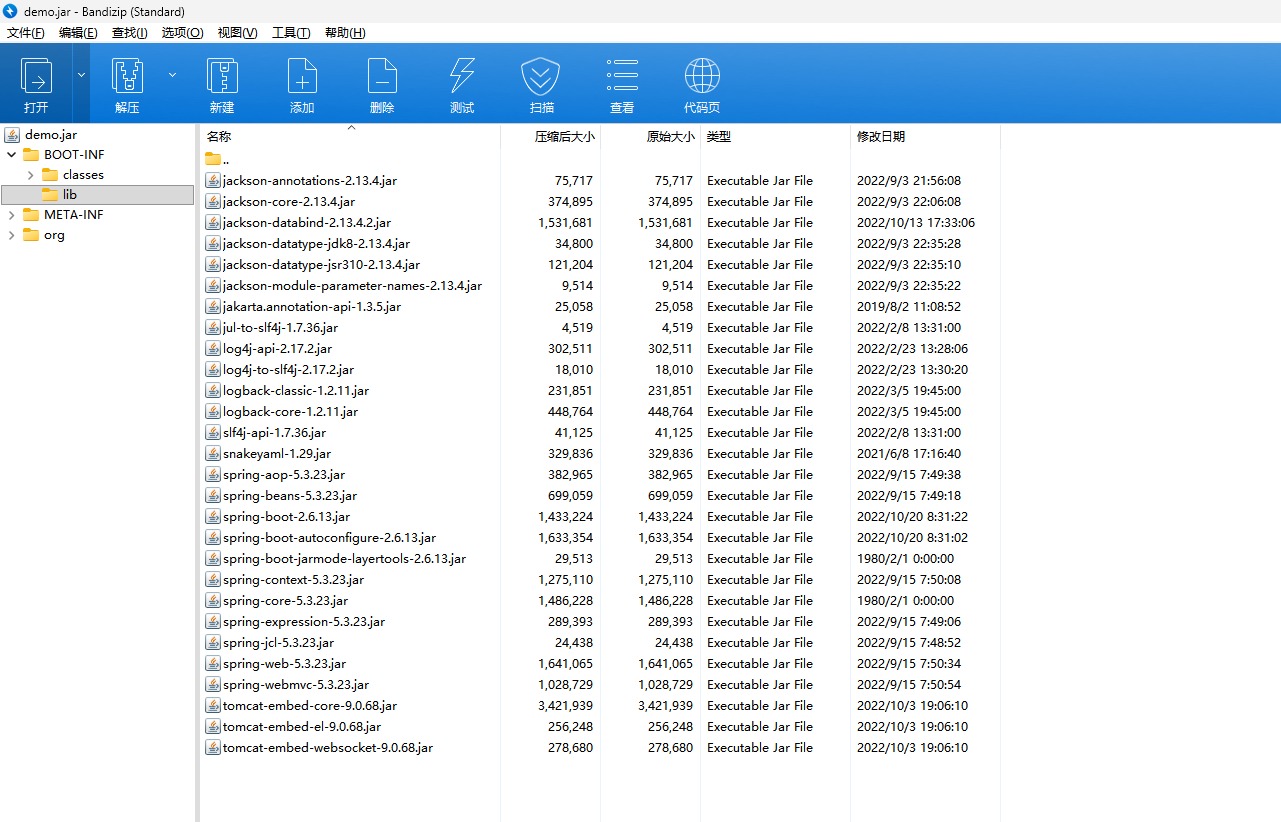Open the dropdown arrow next to 打开
Image resolution: width=1281 pixels, height=822 pixels.
click(x=81, y=75)
